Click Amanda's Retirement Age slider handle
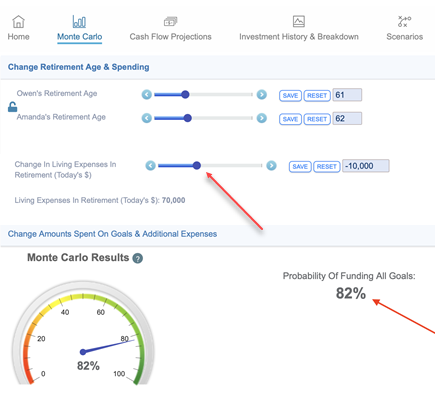 (x=188, y=118)
